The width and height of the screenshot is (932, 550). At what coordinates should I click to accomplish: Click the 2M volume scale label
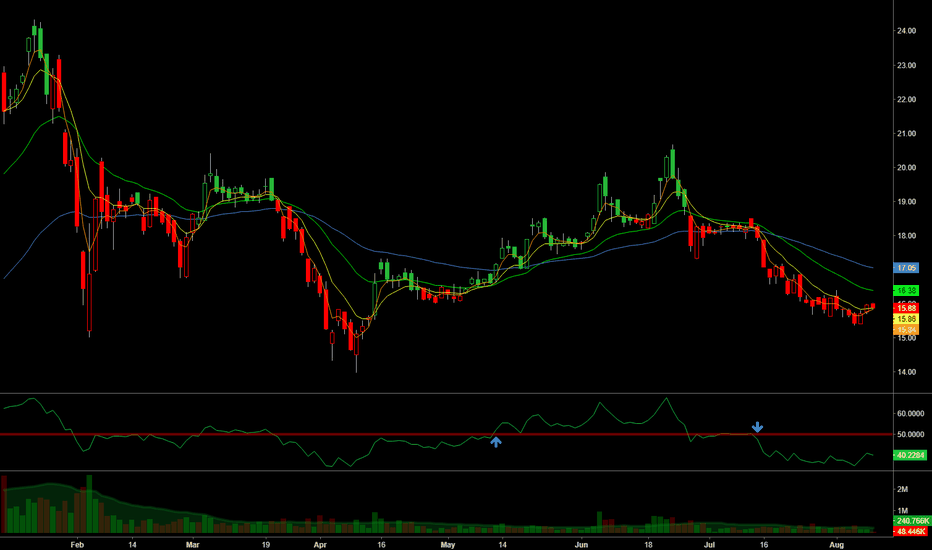(902, 489)
